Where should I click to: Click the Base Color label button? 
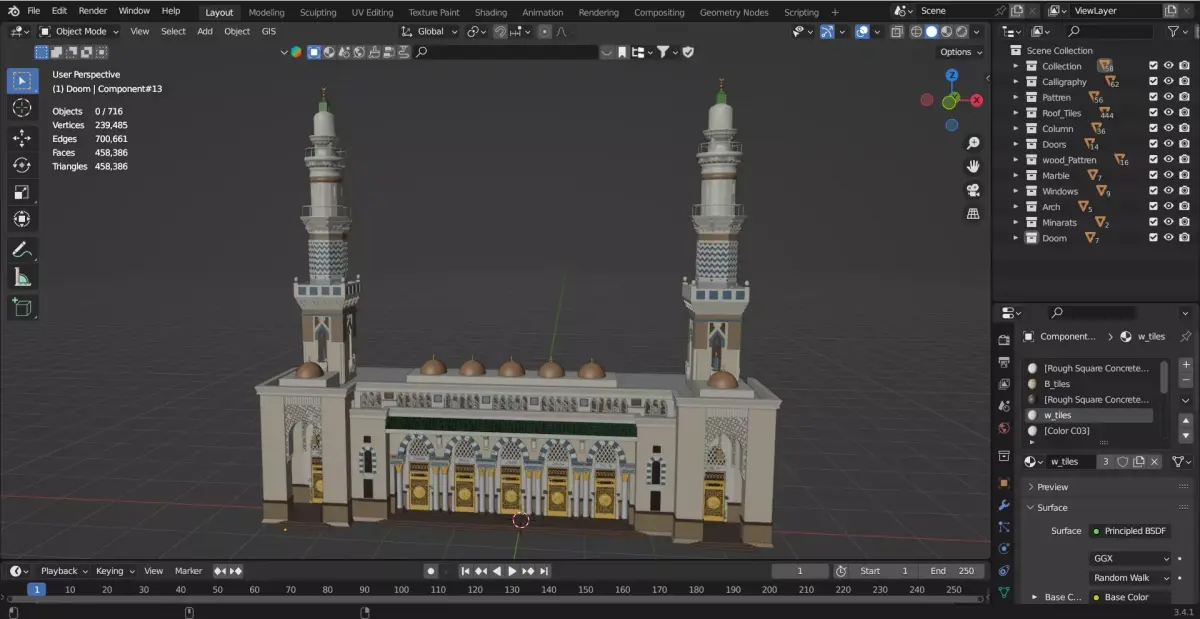click(1130, 597)
